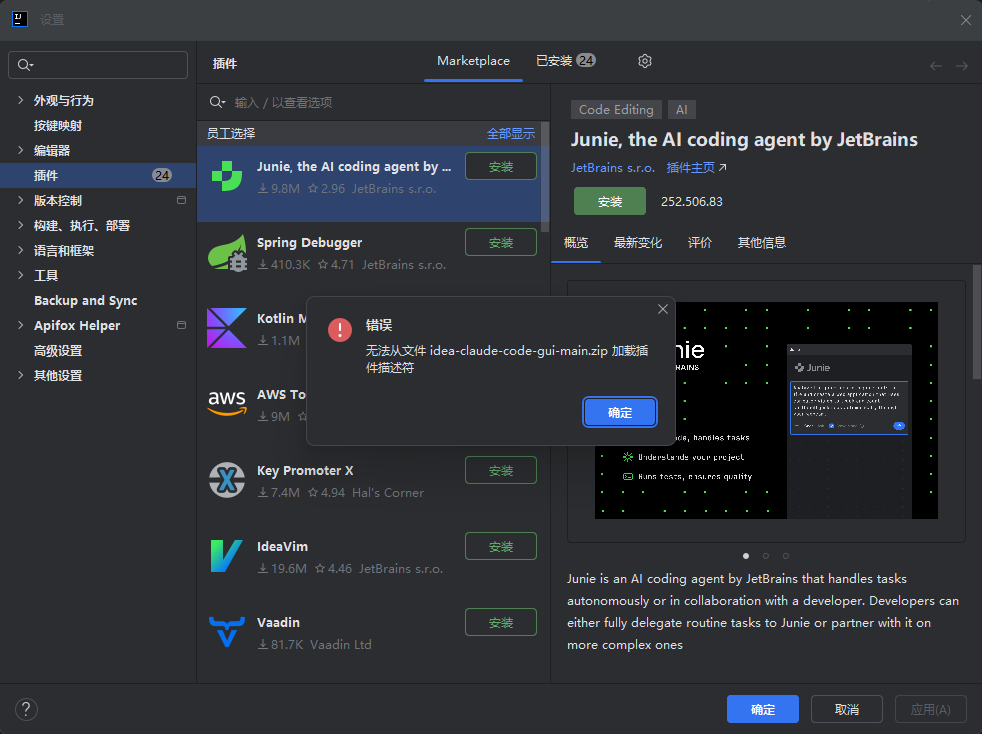This screenshot has width=982, height=734.
Task: Click the red error icon in dialog
Action: click(x=340, y=330)
